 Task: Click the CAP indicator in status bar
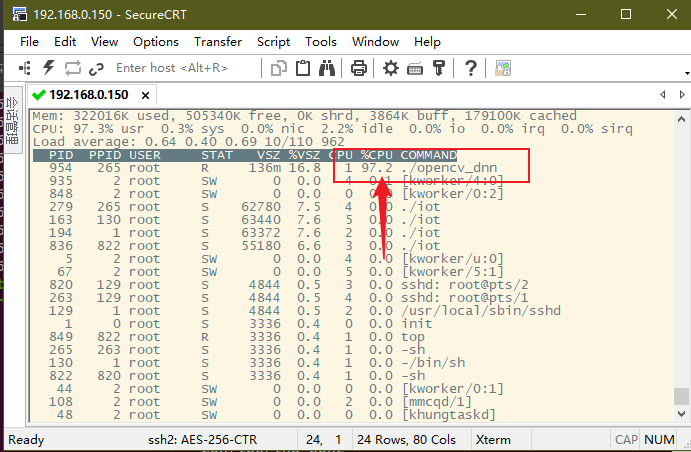click(x=626, y=440)
